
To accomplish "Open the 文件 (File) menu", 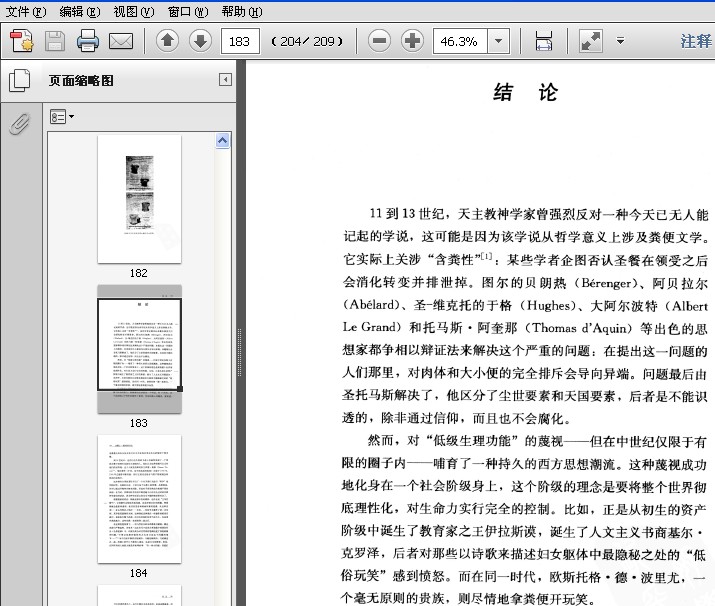I will (25, 11).
